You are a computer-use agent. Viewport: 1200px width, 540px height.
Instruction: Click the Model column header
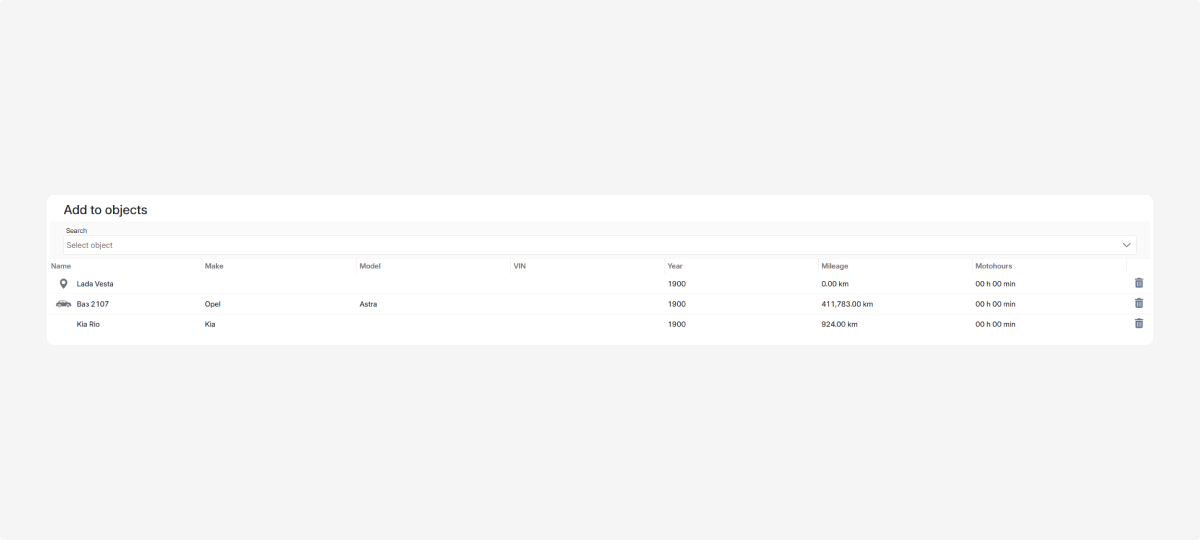pos(370,266)
